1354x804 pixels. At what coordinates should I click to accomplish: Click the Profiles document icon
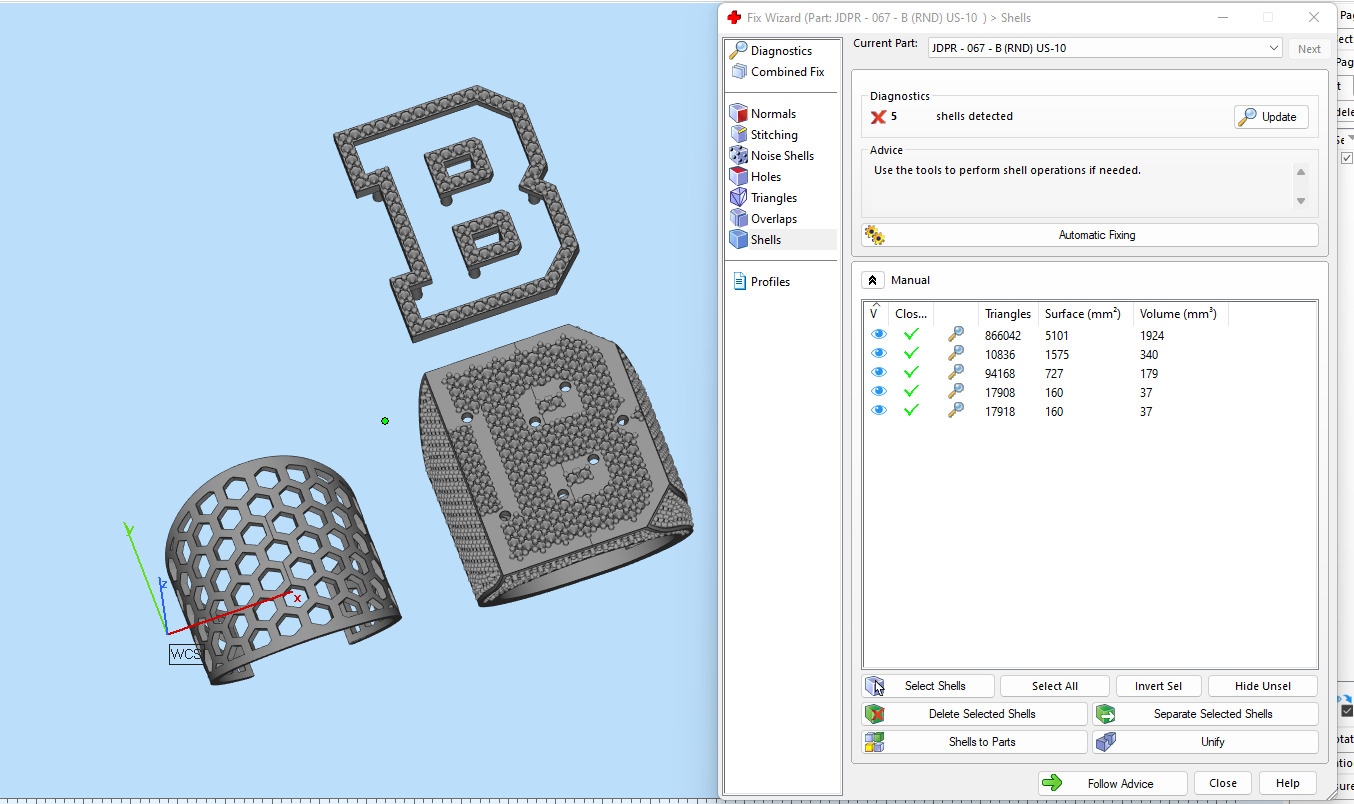click(x=739, y=281)
